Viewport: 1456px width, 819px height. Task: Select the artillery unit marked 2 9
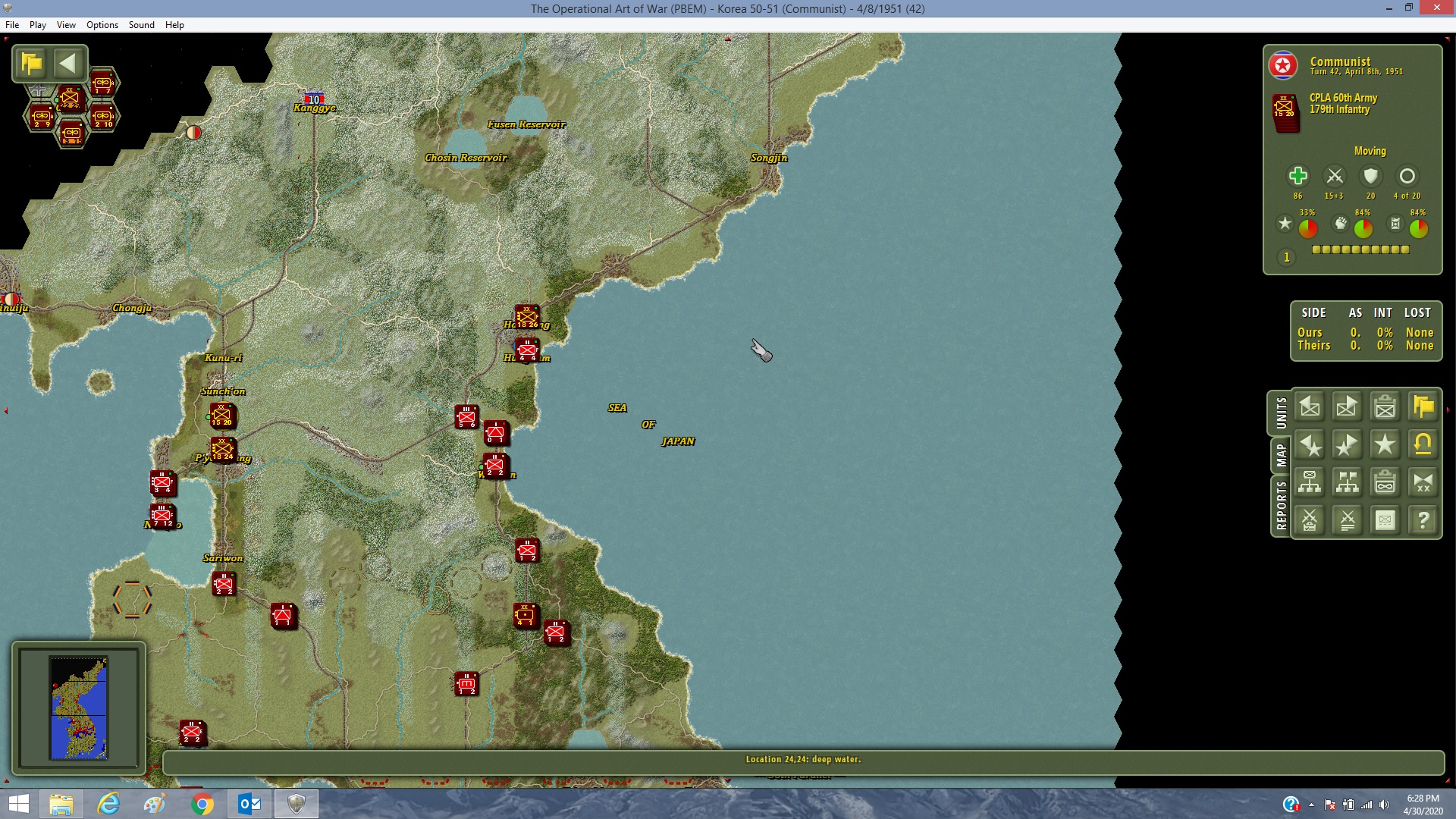tap(42, 117)
